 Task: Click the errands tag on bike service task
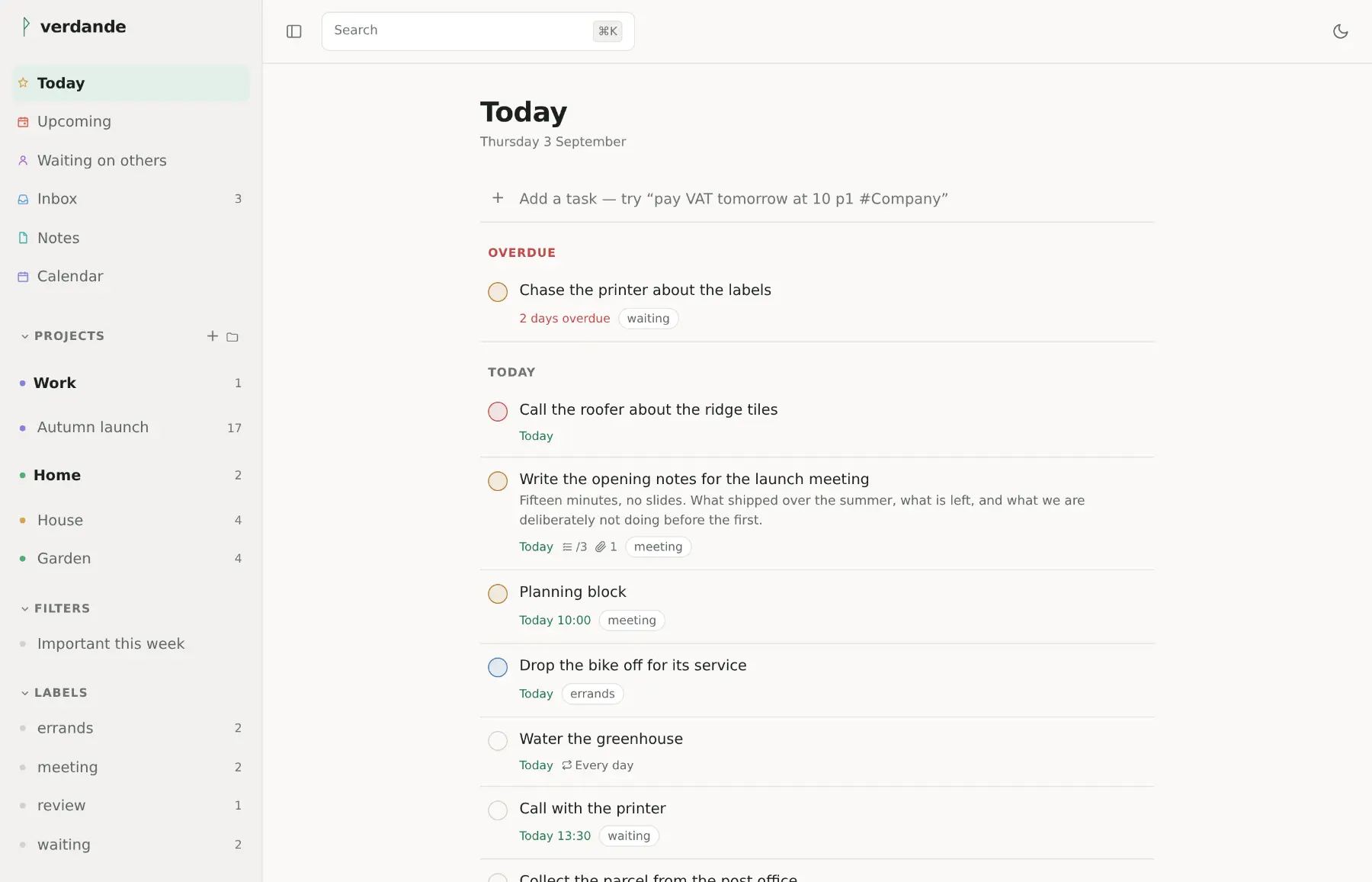tap(592, 694)
